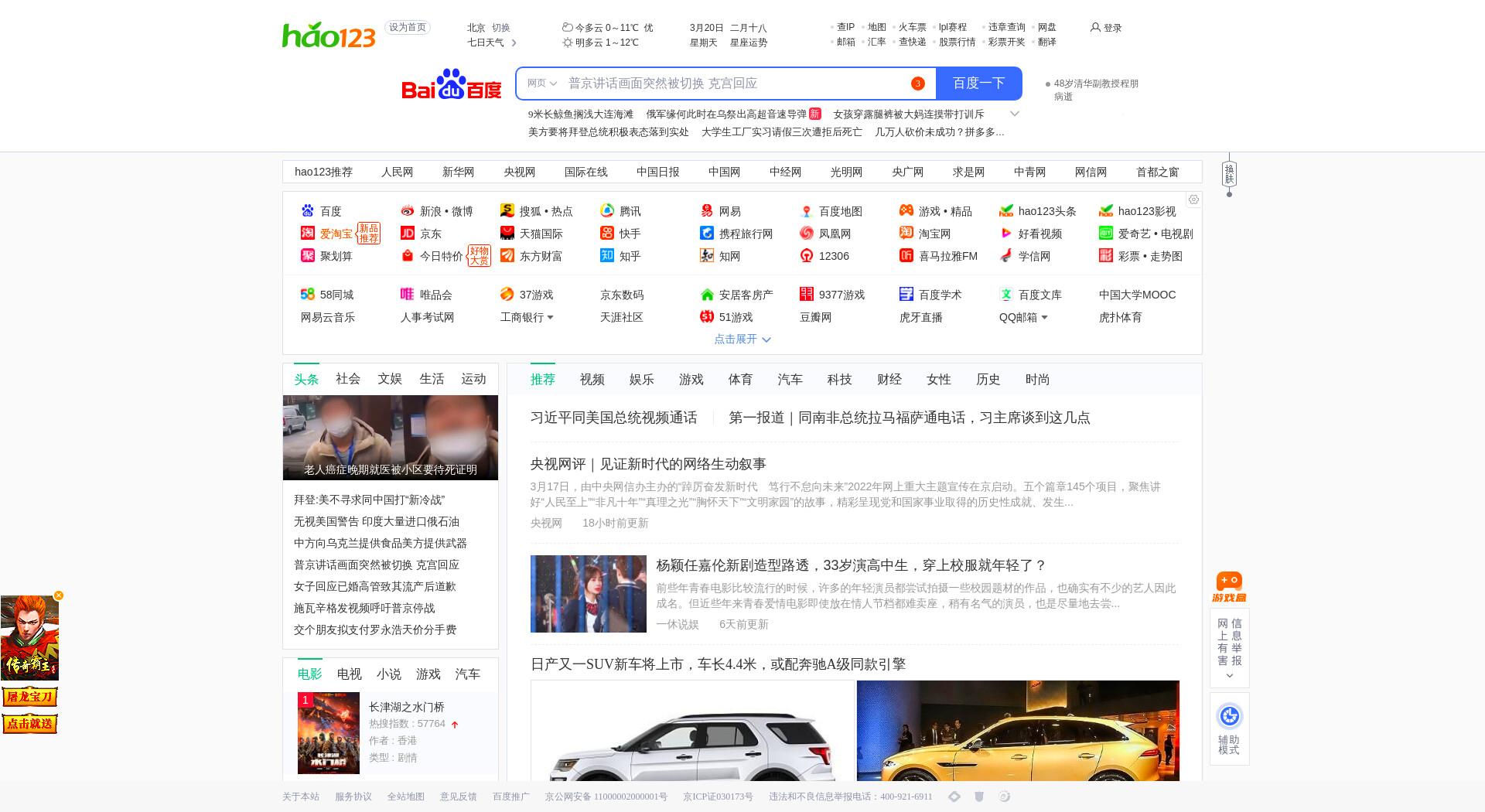Switch to the 小说 ranking tab

tap(389, 674)
